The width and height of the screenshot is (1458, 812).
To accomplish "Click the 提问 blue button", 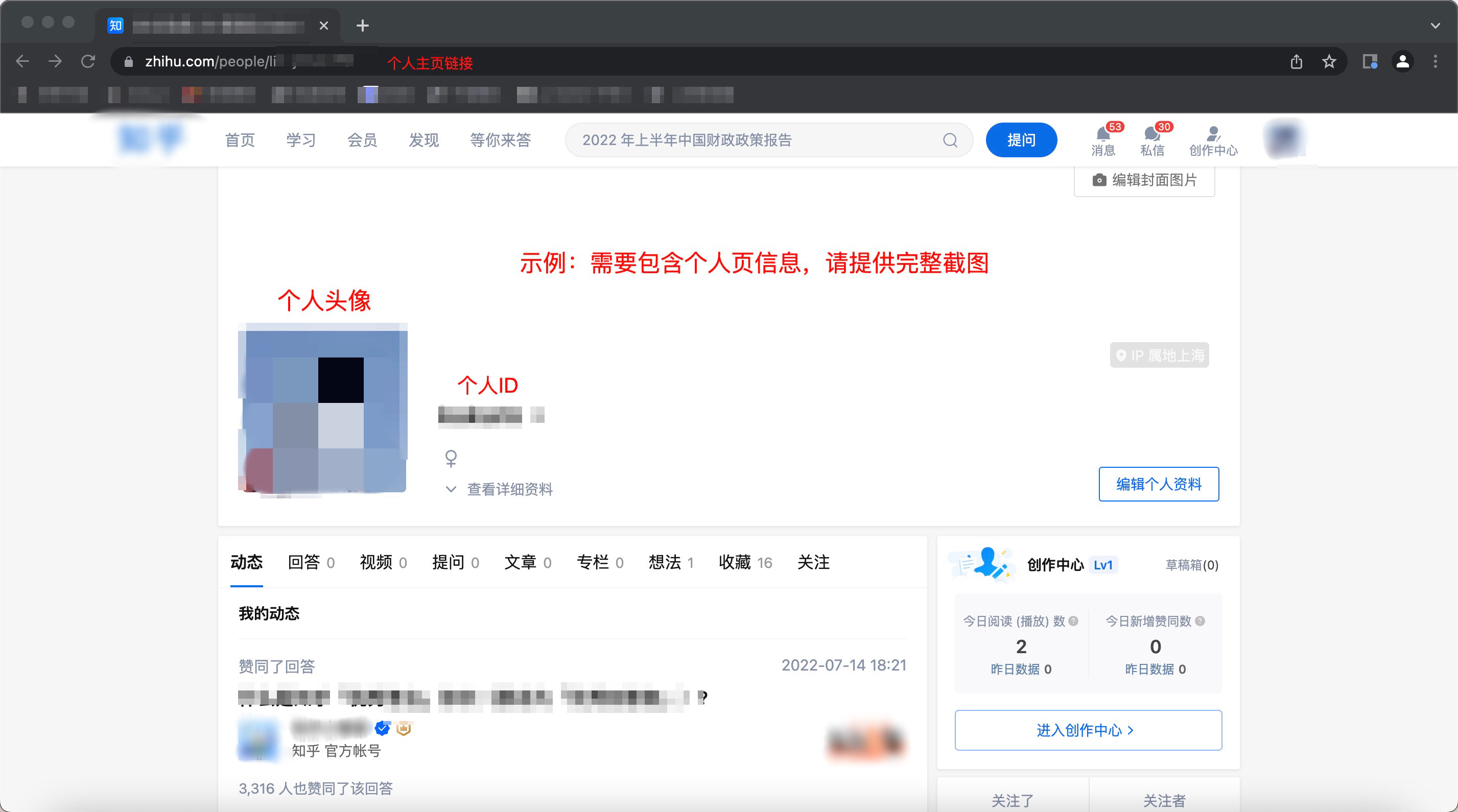I will pyautogui.click(x=1021, y=140).
